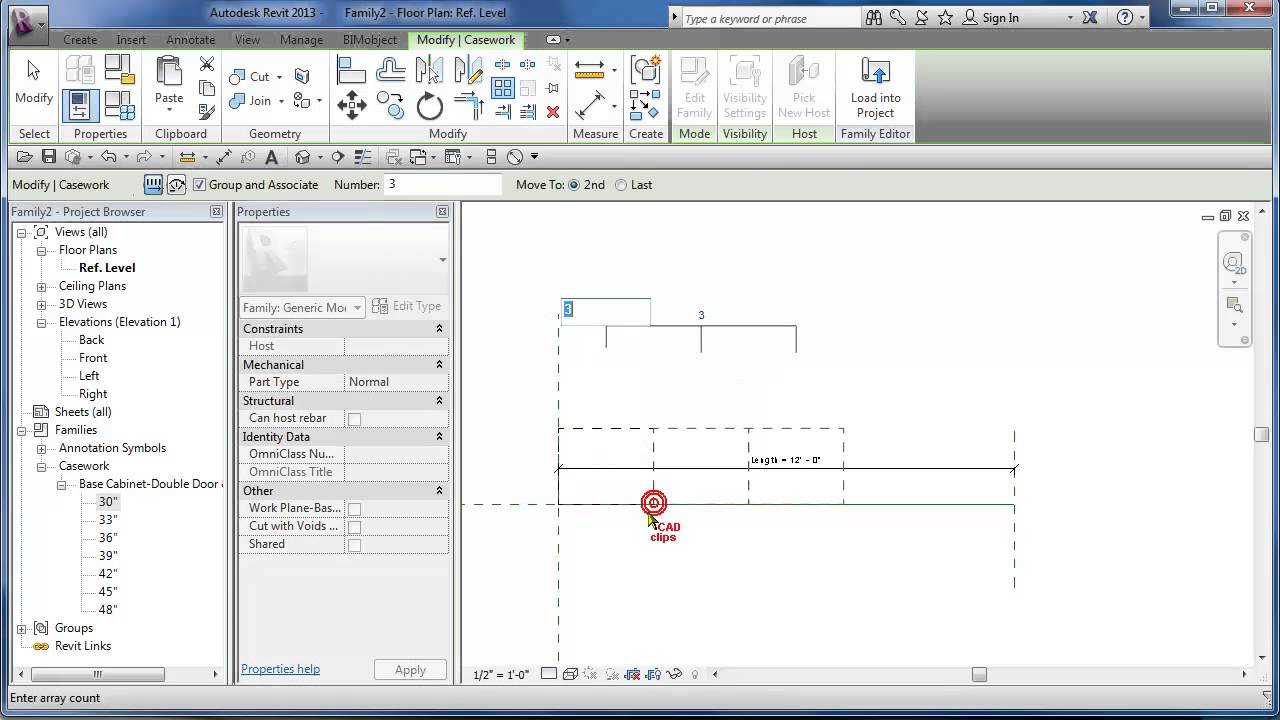Select Trim/Extend to Corner tool
Screen dimensions: 1280x720
(x=468, y=105)
